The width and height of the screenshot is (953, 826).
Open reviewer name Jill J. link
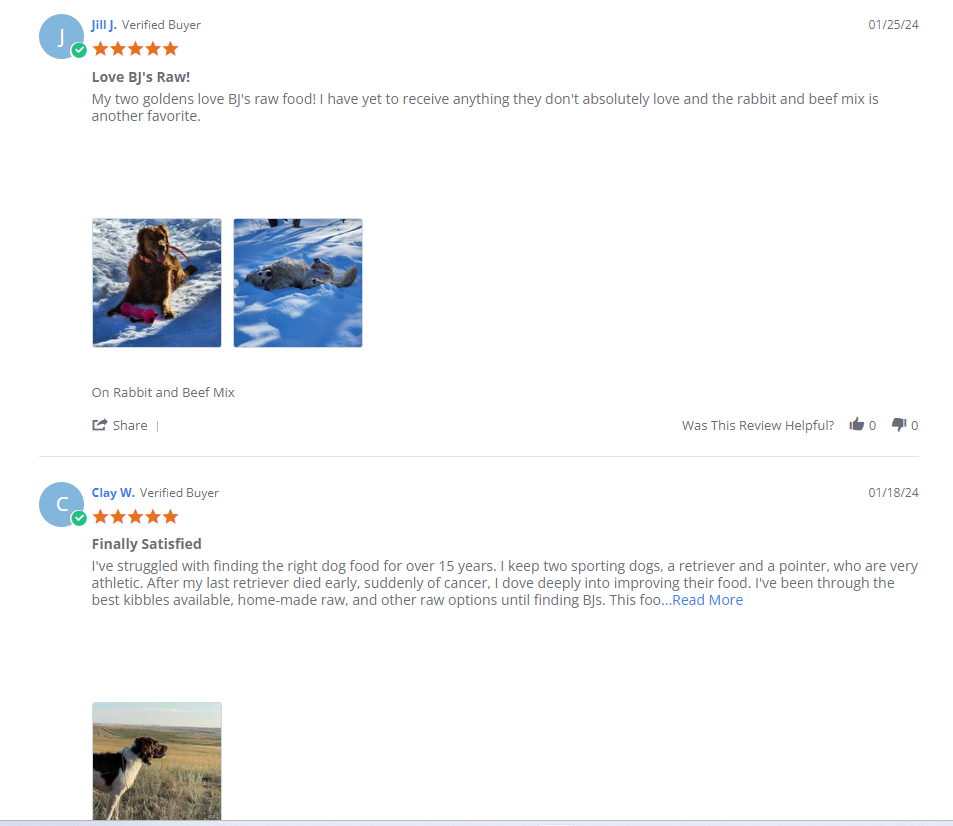pos(104,25)
